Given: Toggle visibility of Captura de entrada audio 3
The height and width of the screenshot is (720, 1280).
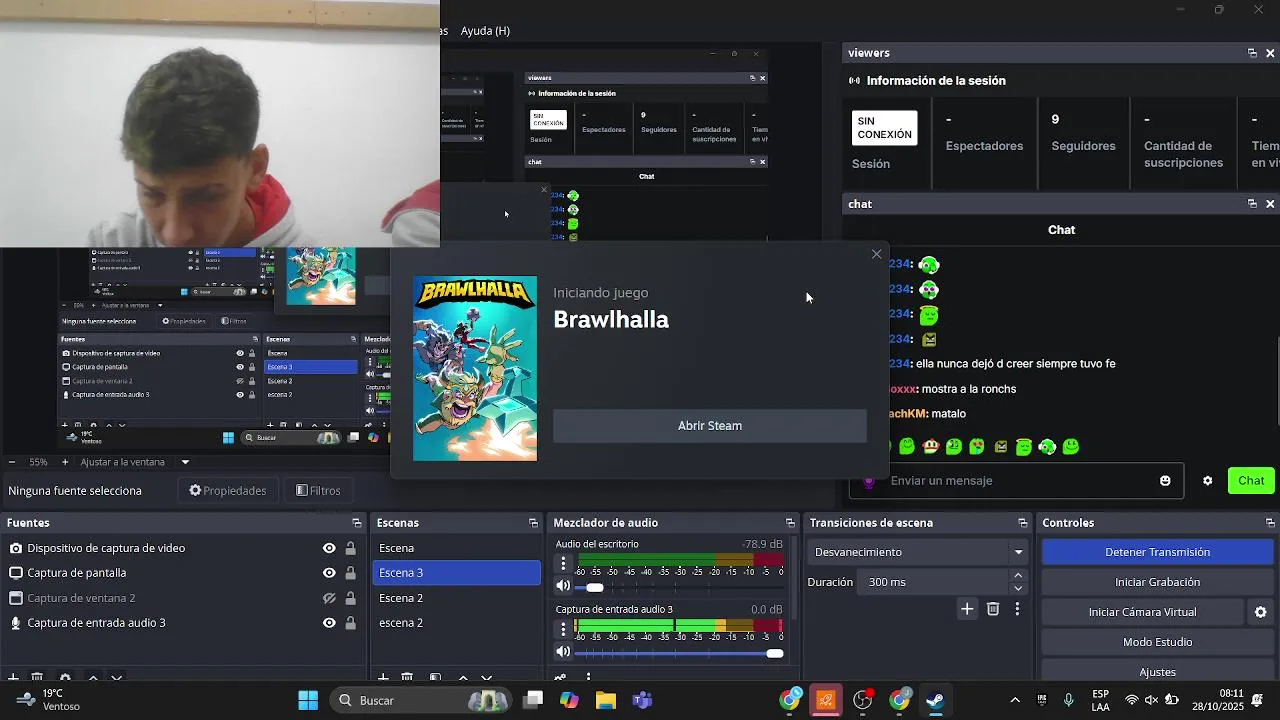Looking at the screenshot, I should (x=329, y=623).
